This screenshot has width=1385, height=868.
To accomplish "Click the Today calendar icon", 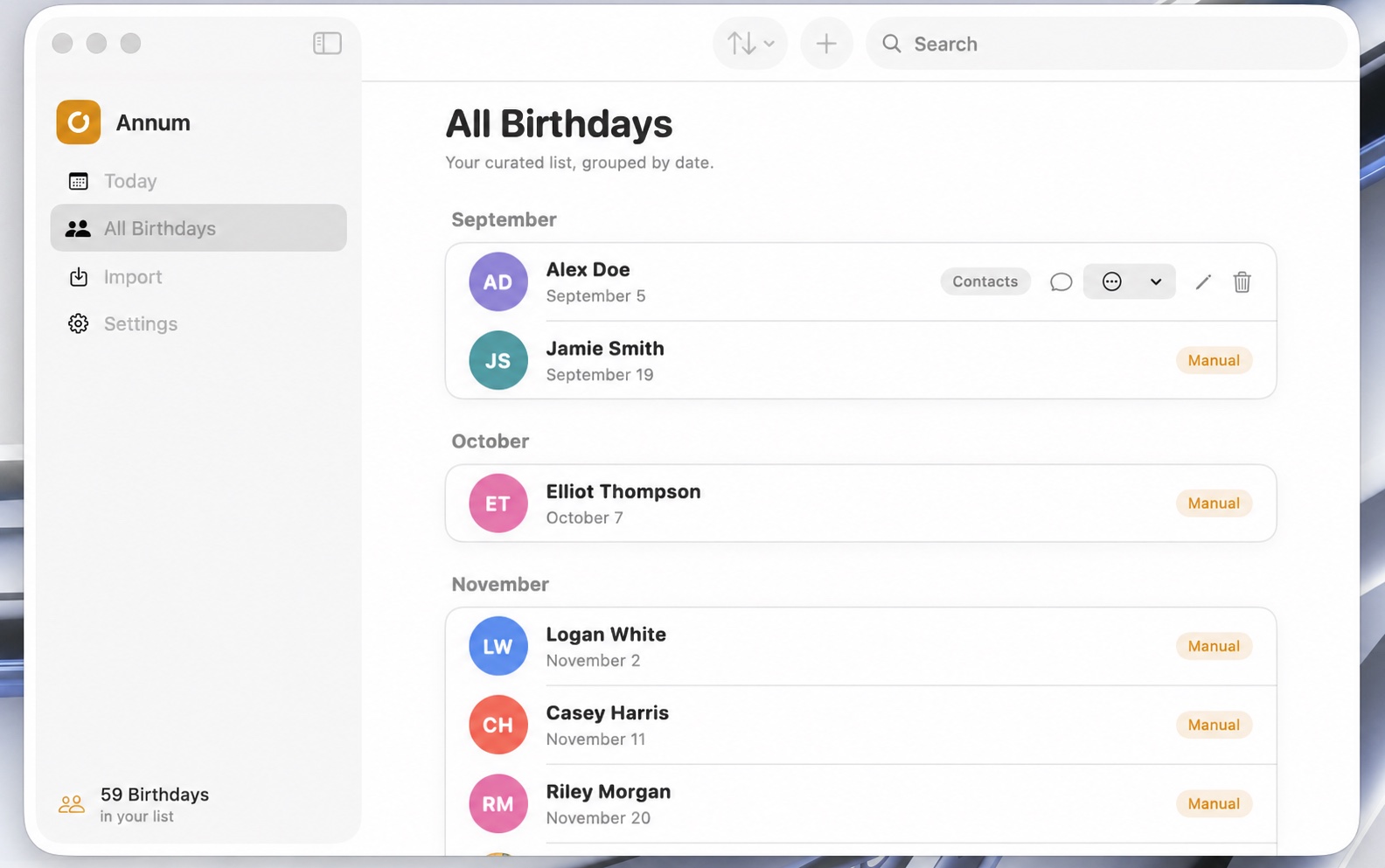I will pos(79,181).
